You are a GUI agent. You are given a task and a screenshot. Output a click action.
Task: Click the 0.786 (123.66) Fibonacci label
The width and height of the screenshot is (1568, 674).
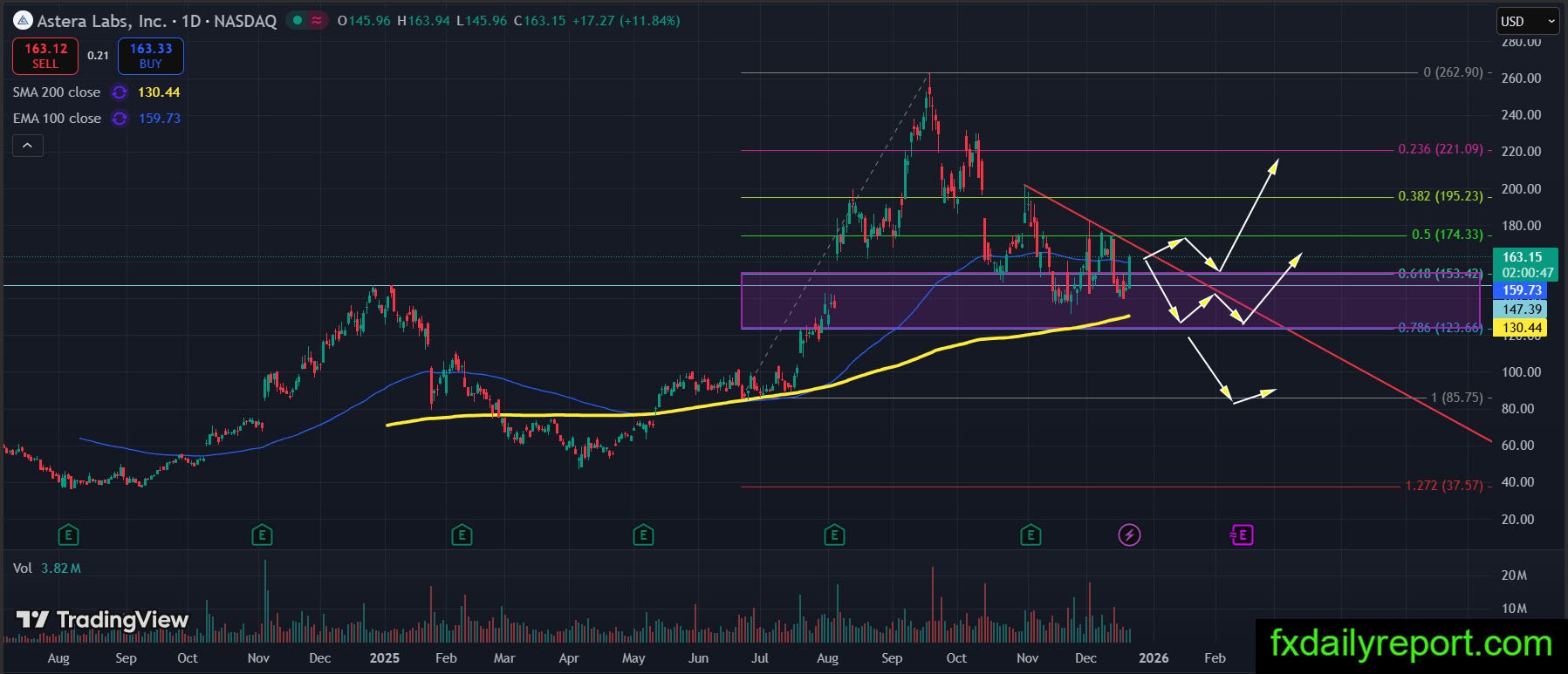pos(1441,328)
